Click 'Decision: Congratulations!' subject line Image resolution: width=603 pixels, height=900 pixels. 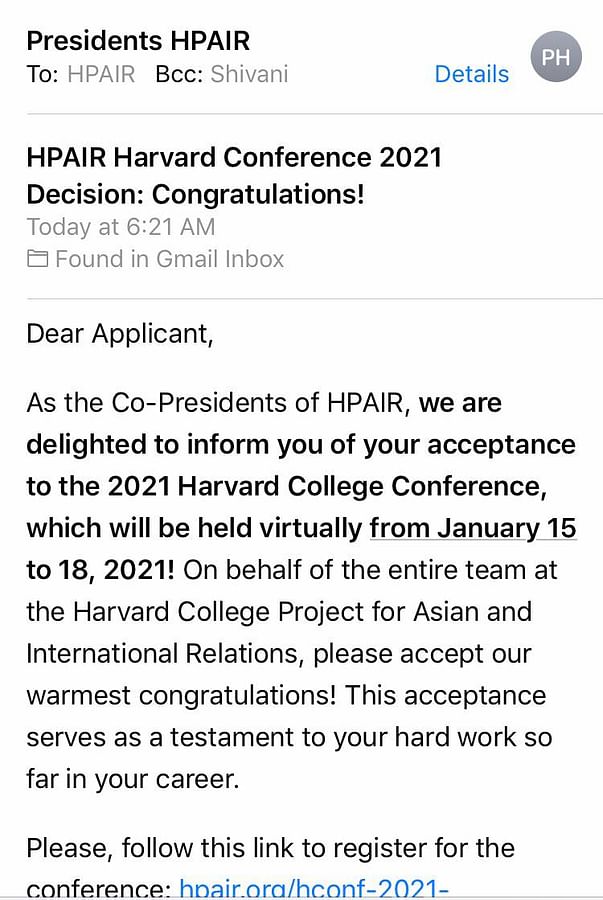[x=196, y=195]
